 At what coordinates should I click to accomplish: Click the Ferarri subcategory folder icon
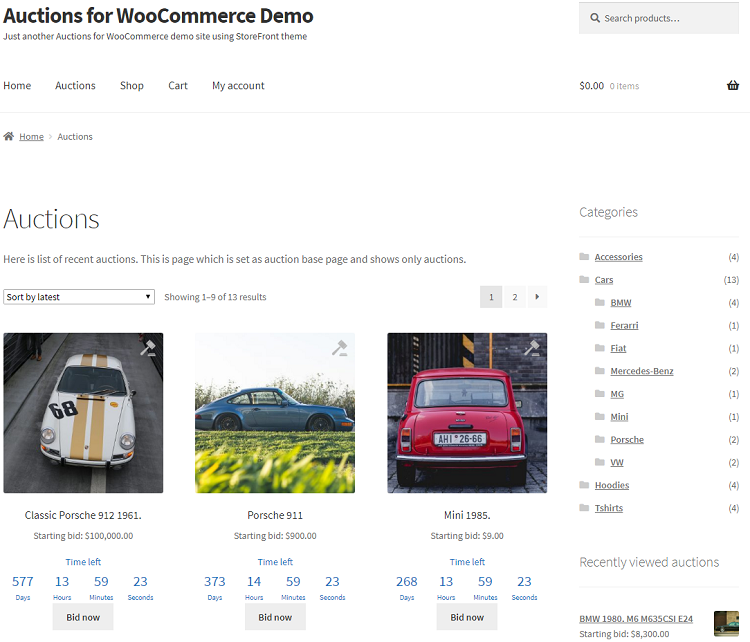point(600,325)
